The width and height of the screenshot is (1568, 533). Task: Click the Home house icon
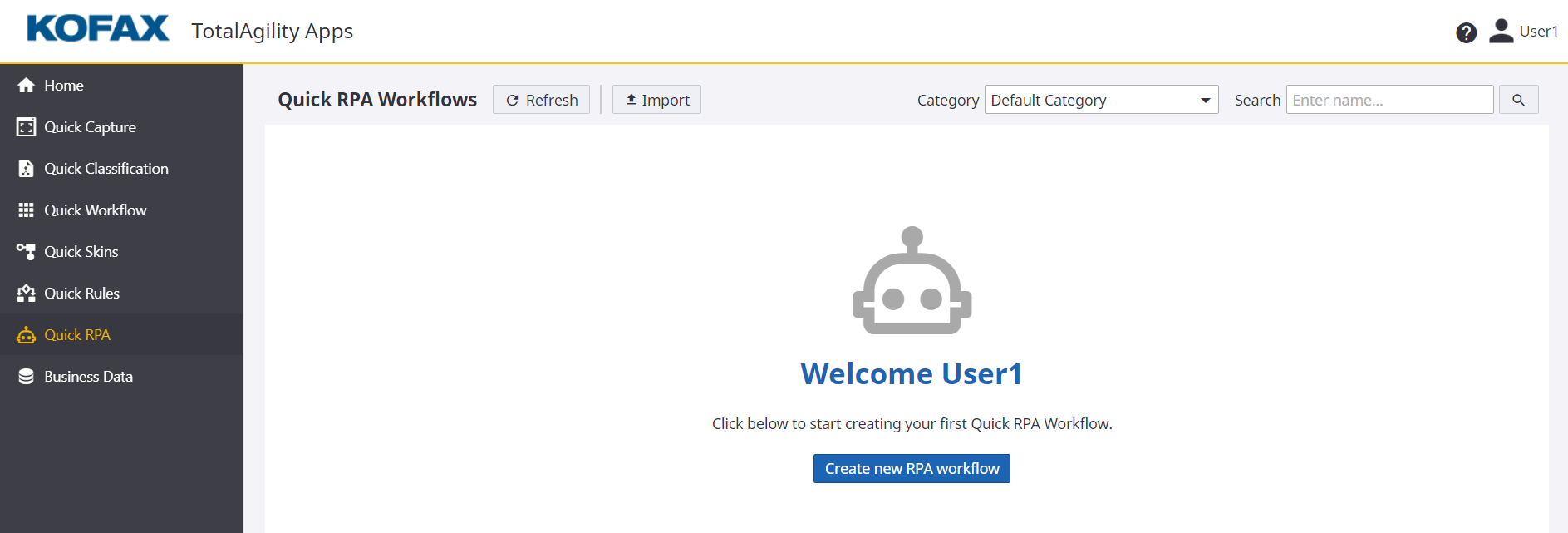click(x=27, y=86)
